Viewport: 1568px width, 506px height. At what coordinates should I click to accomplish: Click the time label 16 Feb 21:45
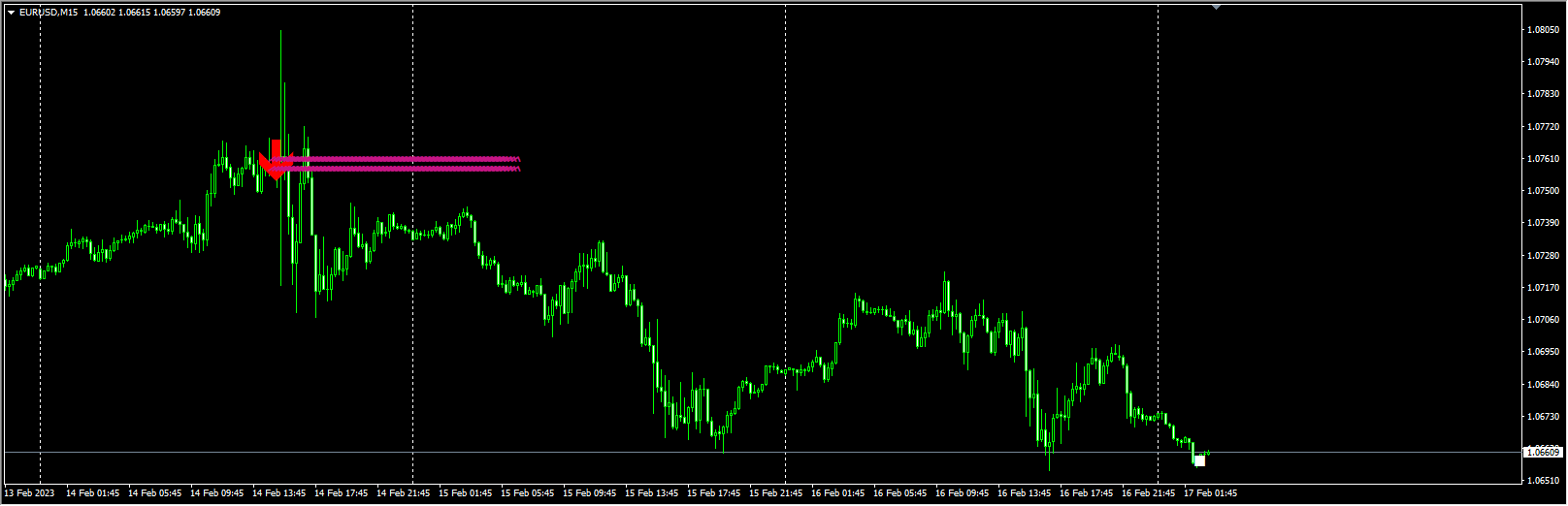(1149, 493)
